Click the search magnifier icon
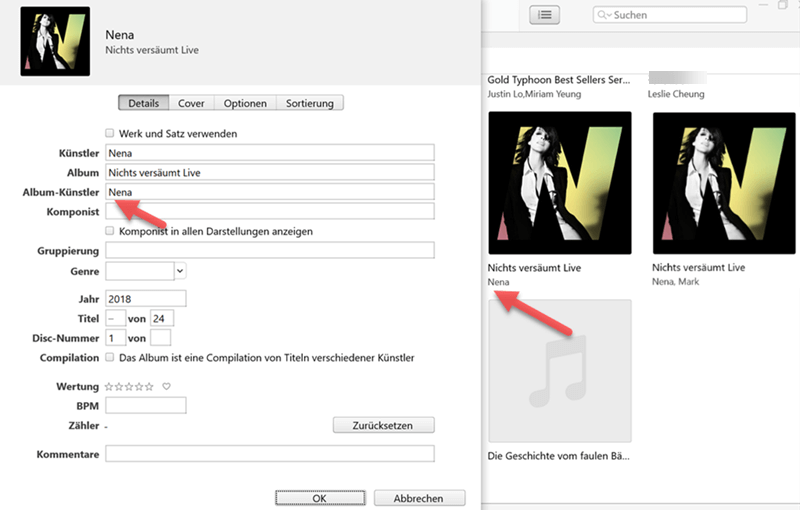Screen dimensions: 800x511 point(603,15)
